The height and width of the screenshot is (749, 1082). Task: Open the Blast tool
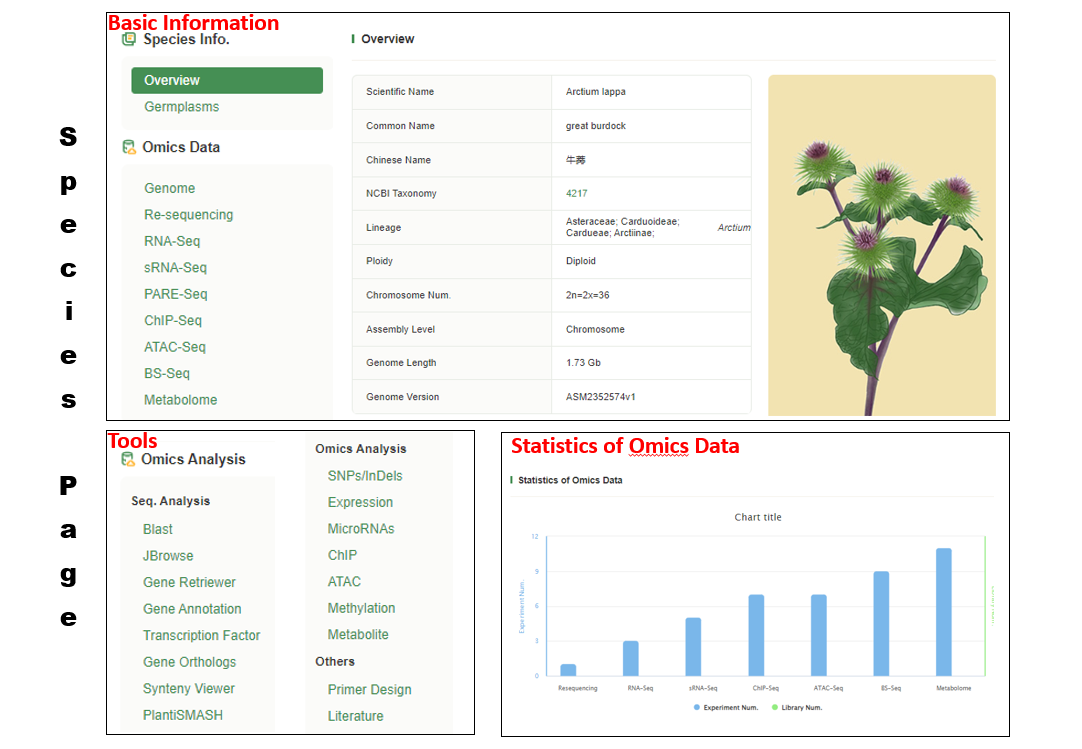pos(157,529)
